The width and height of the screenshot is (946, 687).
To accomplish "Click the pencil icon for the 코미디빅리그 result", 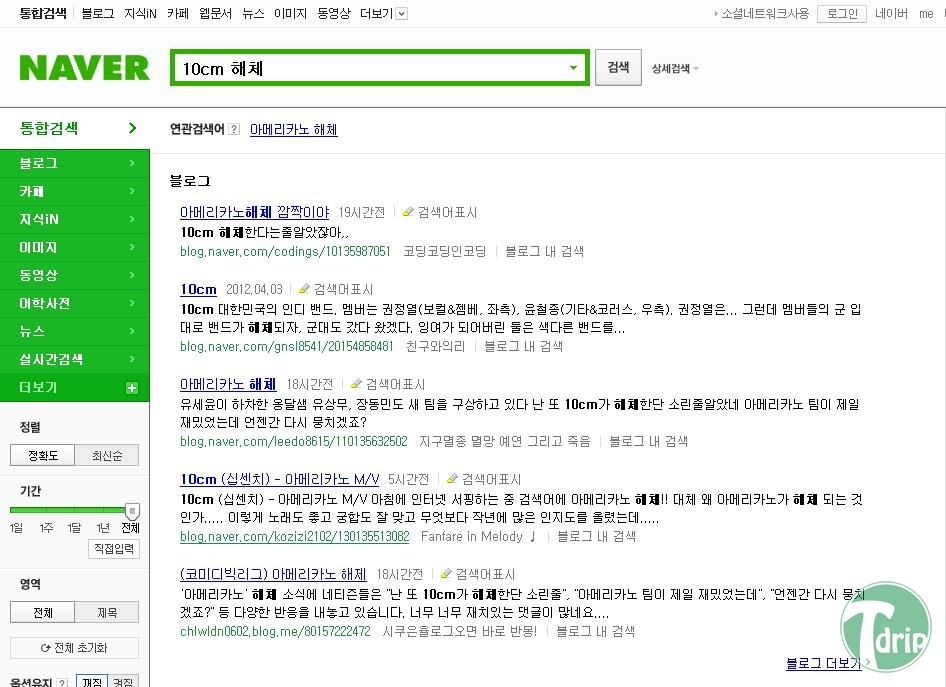I will 446,574.
